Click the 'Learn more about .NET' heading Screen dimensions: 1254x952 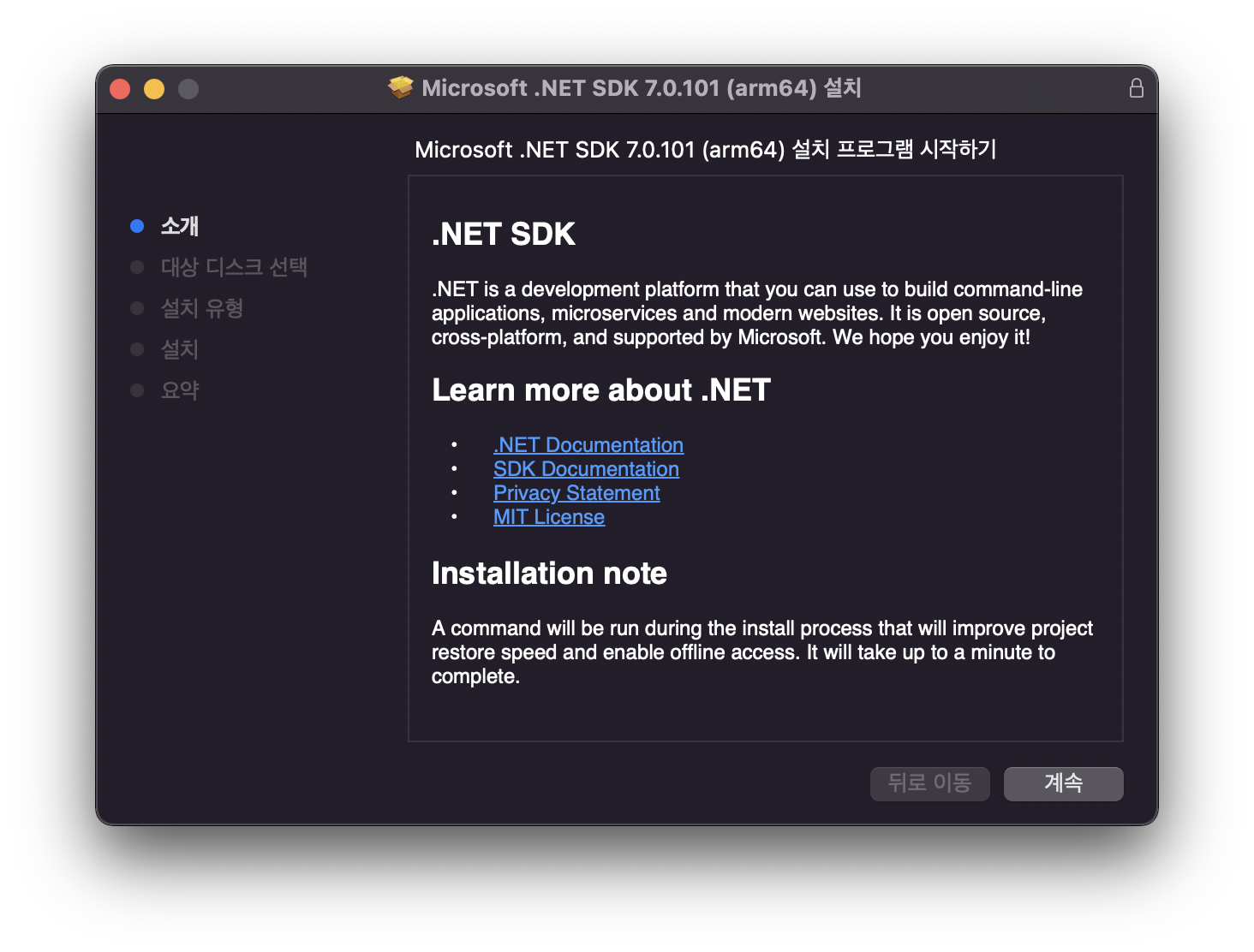(601, 390)
